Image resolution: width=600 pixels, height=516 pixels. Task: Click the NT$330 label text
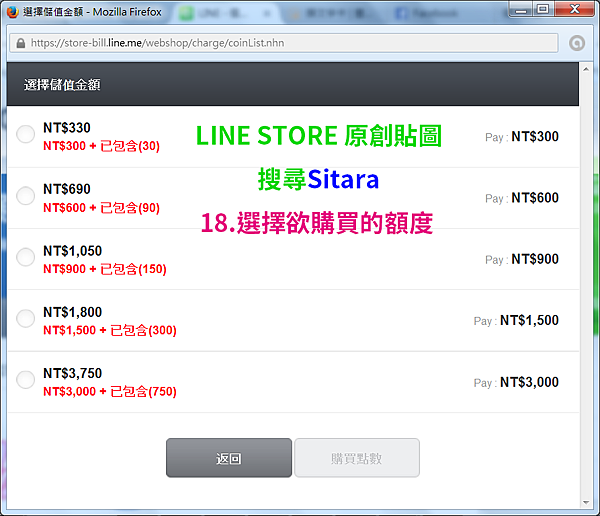click(67, 127)
